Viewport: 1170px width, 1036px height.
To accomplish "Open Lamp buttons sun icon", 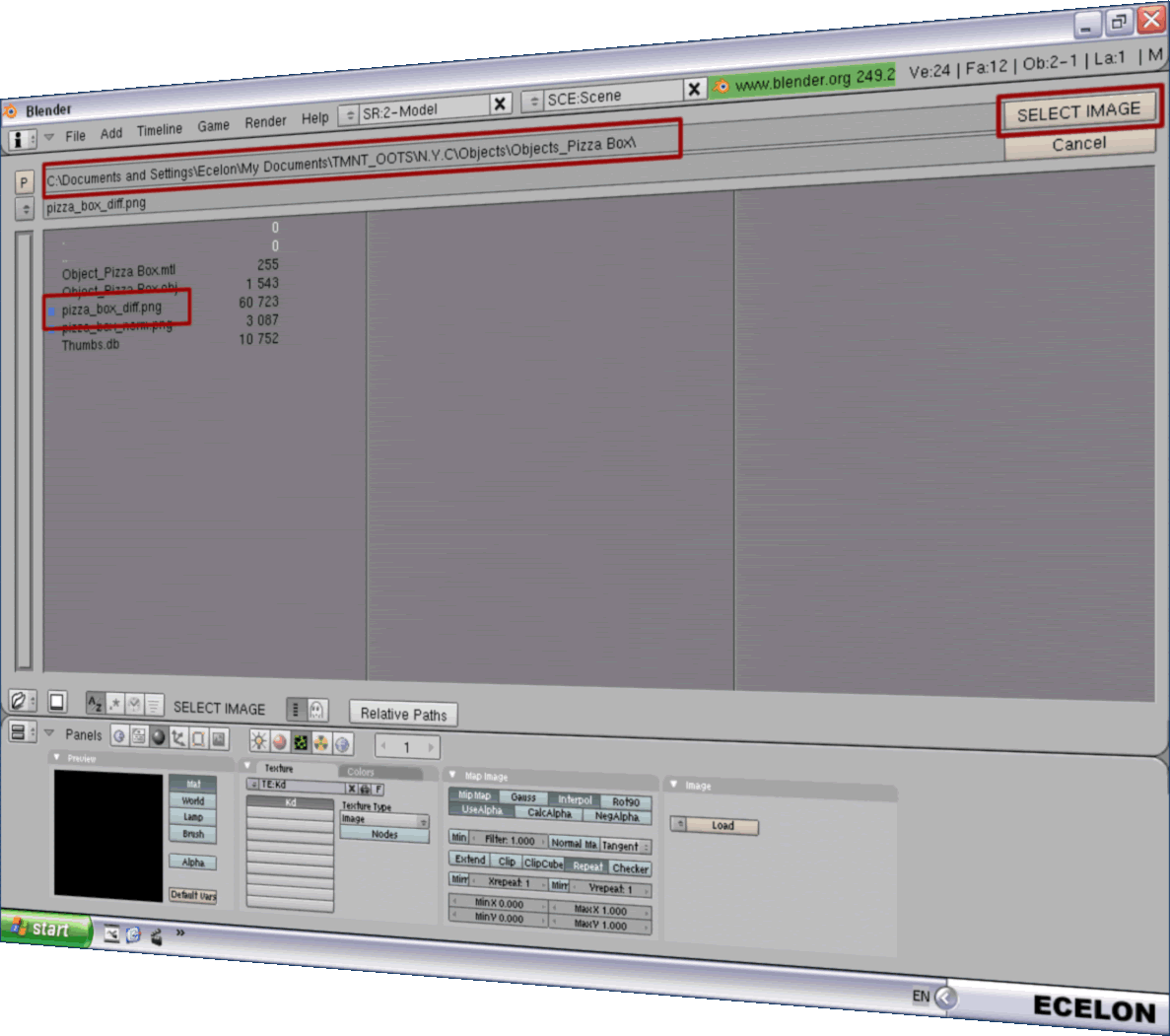I will [x=259, y=741].
